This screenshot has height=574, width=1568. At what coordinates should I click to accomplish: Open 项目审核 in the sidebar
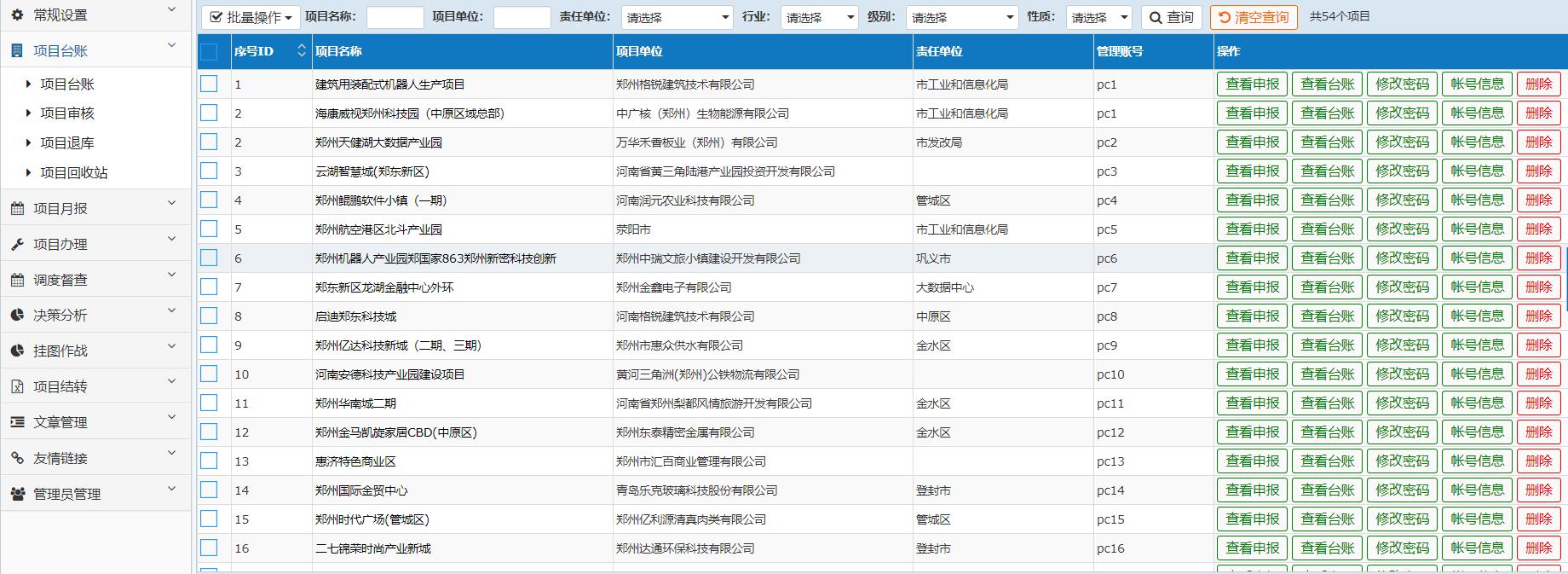(66, 113)
